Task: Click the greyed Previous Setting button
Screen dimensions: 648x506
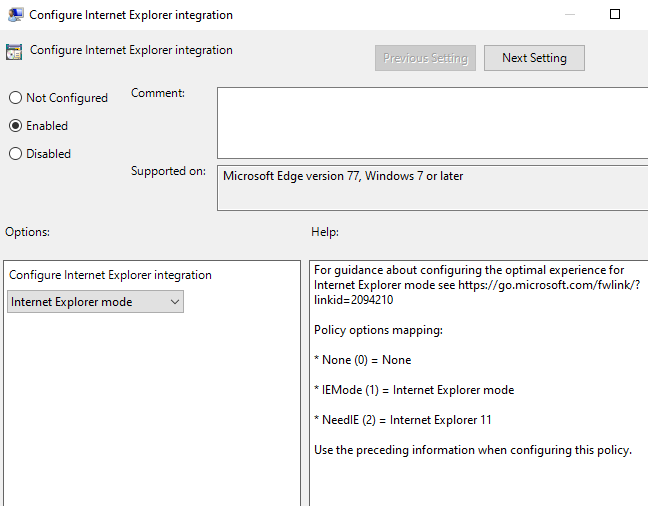Action: click(x=425, y=58)
